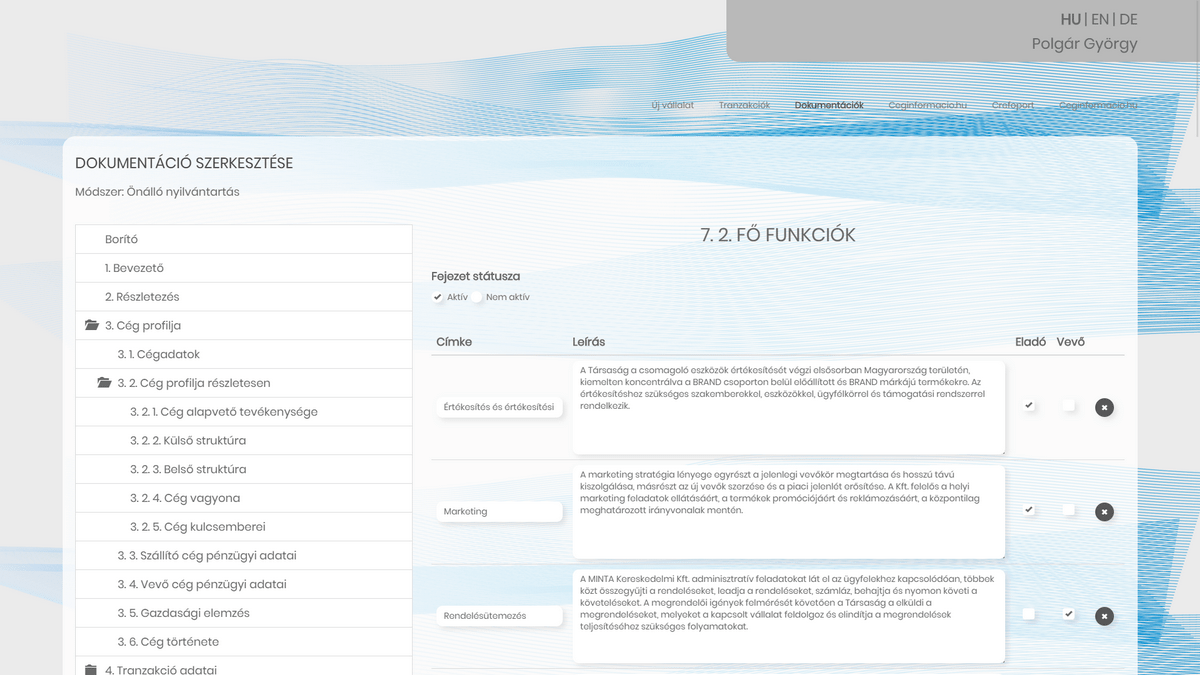Remove the Marketing function row
Image resolution: width=1200 pixels, height=675 pixels.
pos(1104,512)
